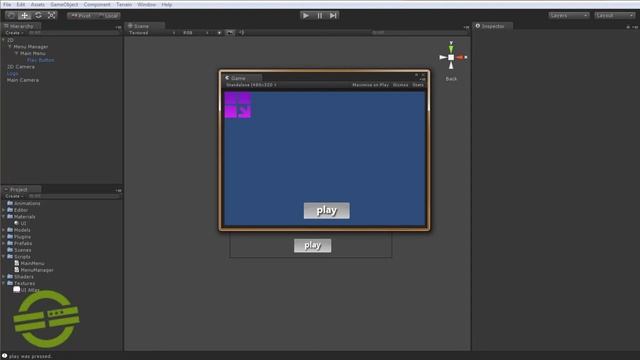This screenshot has width=640, height=360.
Task: Select the Animations folder icon
Action: point(10,203)
